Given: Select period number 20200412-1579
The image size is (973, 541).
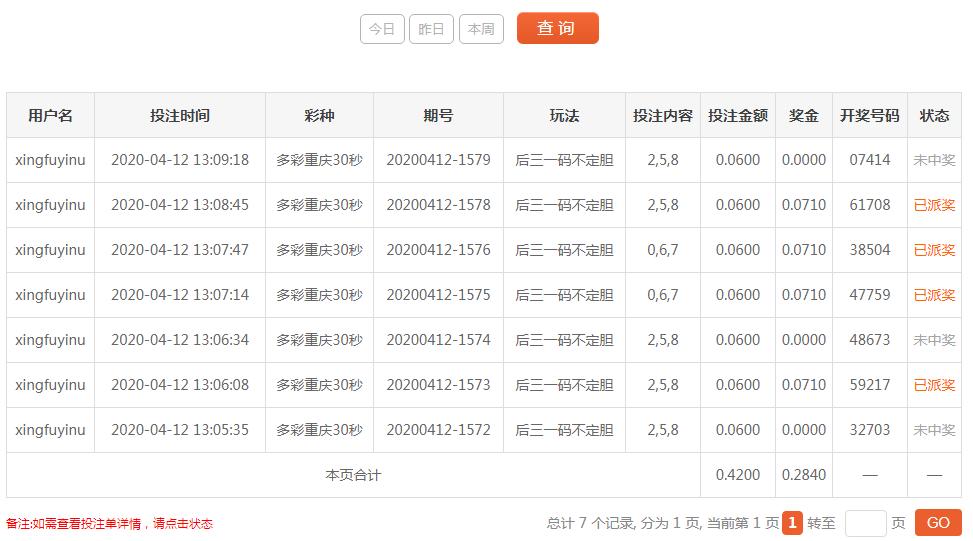Looking at the screenshot, I should click(x=438, y=160).
